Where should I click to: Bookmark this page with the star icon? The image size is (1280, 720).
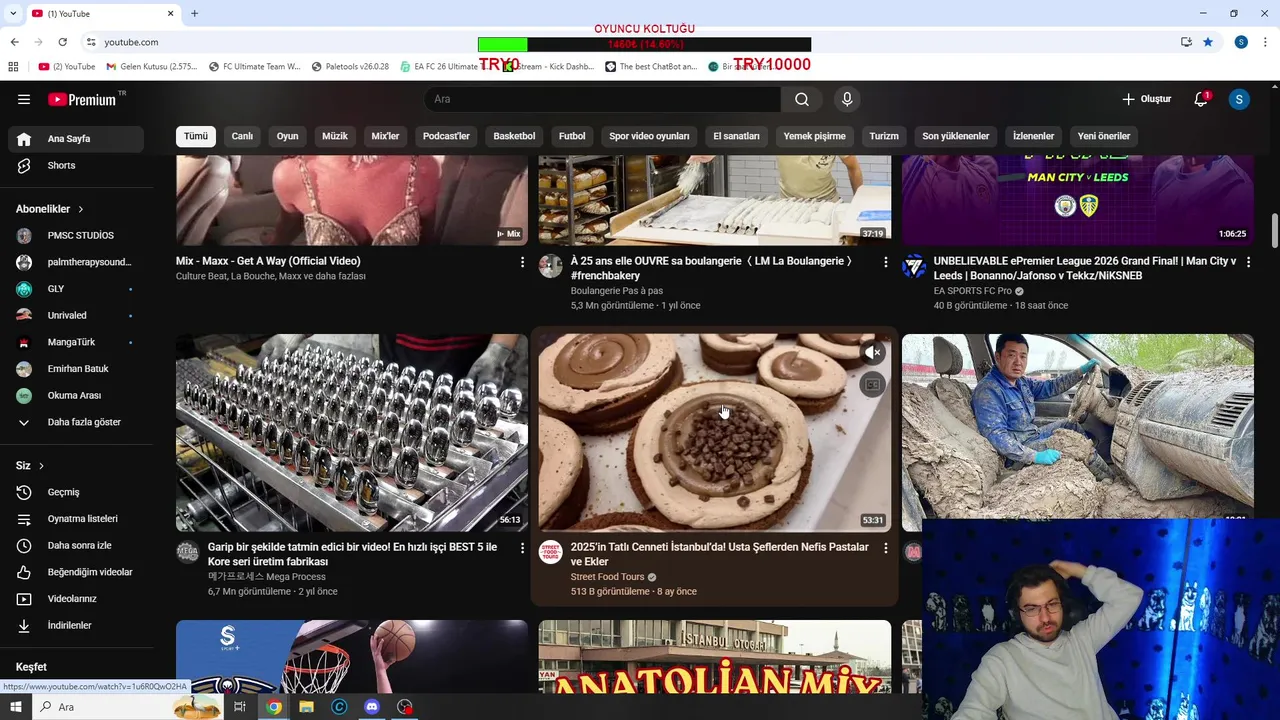point(1208,42)
